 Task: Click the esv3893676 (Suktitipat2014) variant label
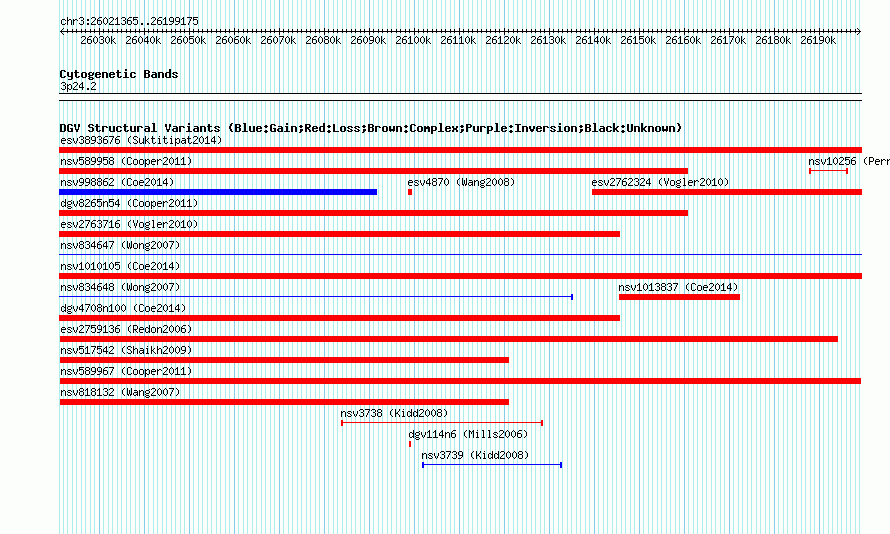coord(141,140)
